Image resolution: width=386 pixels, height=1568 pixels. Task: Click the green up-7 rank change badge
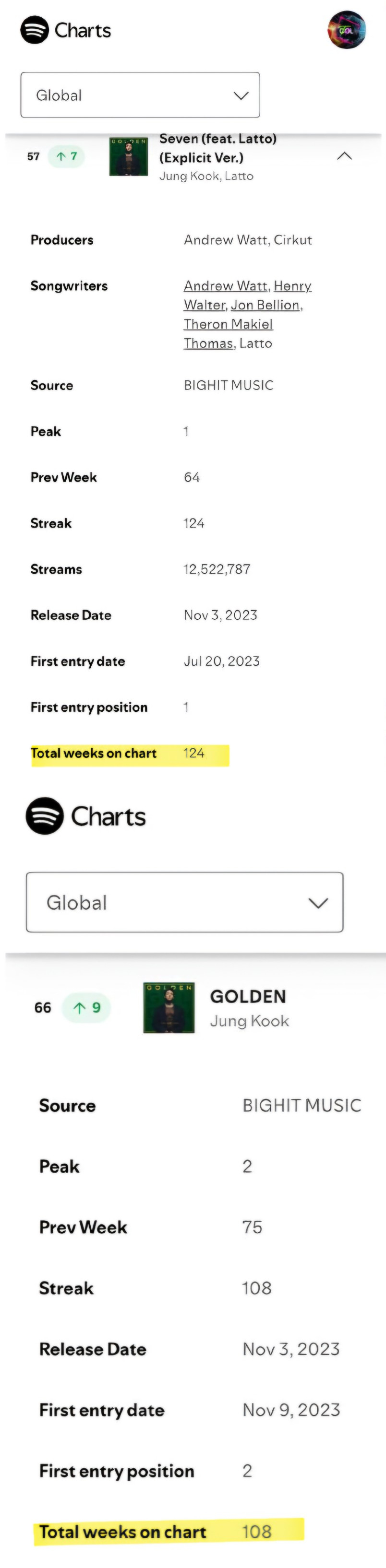coord(66,156)
